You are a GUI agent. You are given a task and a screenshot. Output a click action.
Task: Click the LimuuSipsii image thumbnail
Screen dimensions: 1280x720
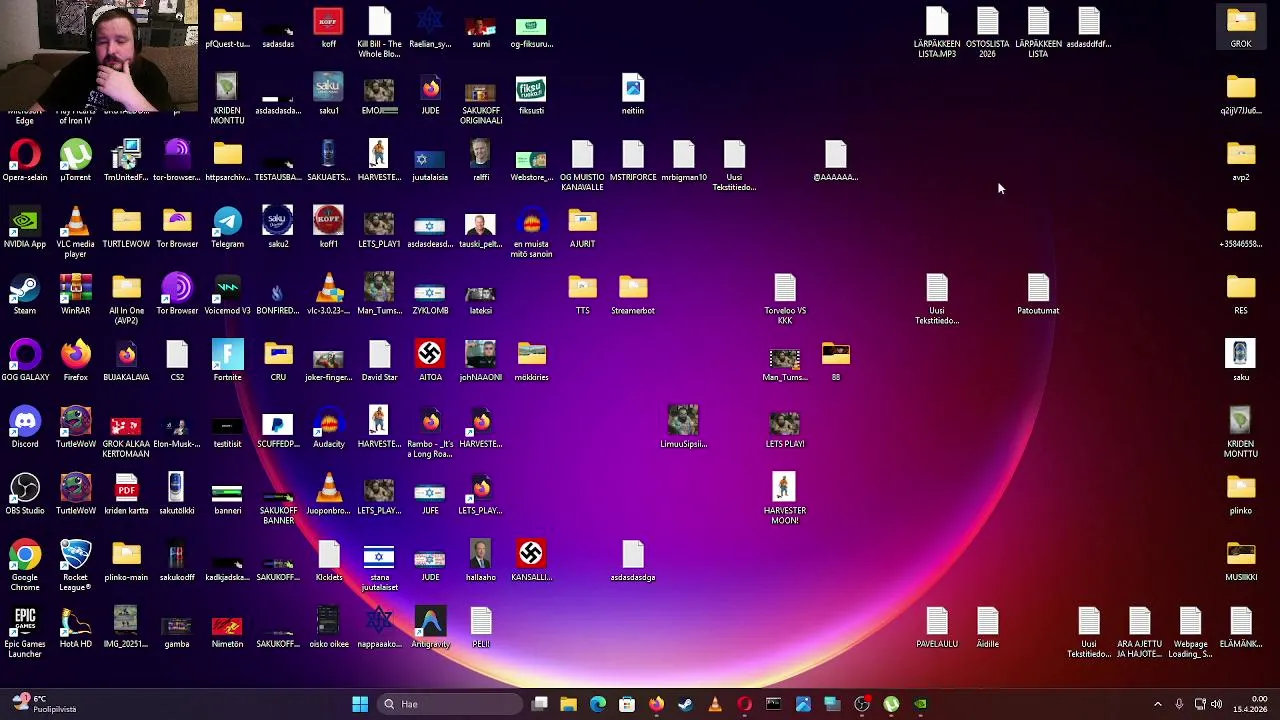pos(684,427)
